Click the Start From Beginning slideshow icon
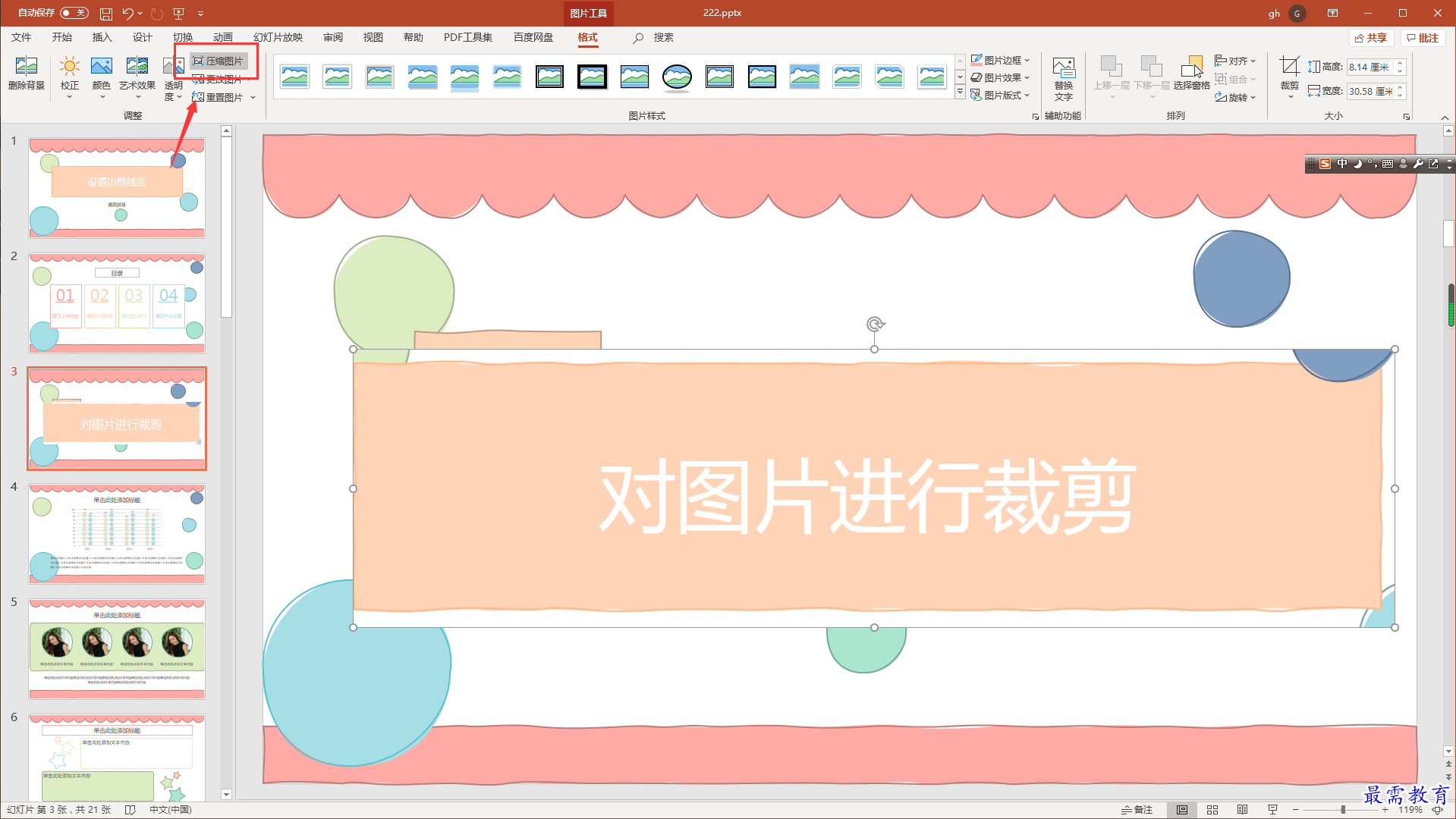The image size is (1456, 819). point(179,14)
